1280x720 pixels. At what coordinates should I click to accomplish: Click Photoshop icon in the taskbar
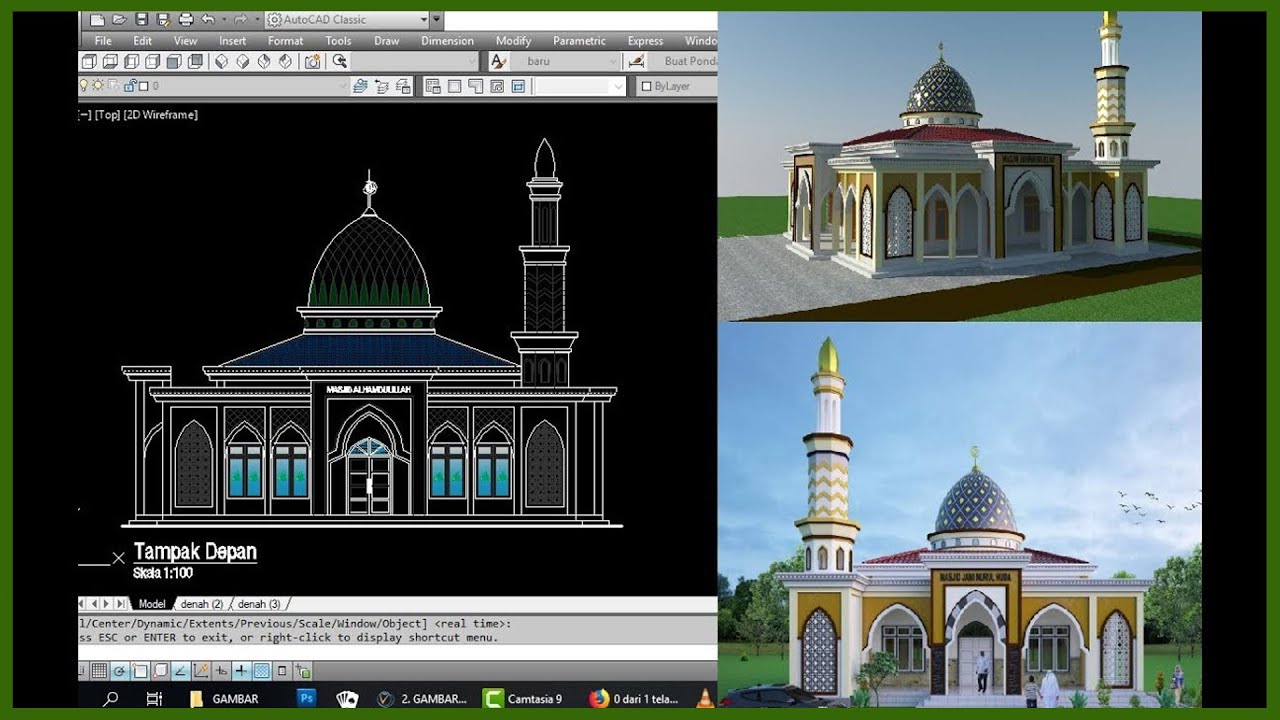[x=307, y=699]
